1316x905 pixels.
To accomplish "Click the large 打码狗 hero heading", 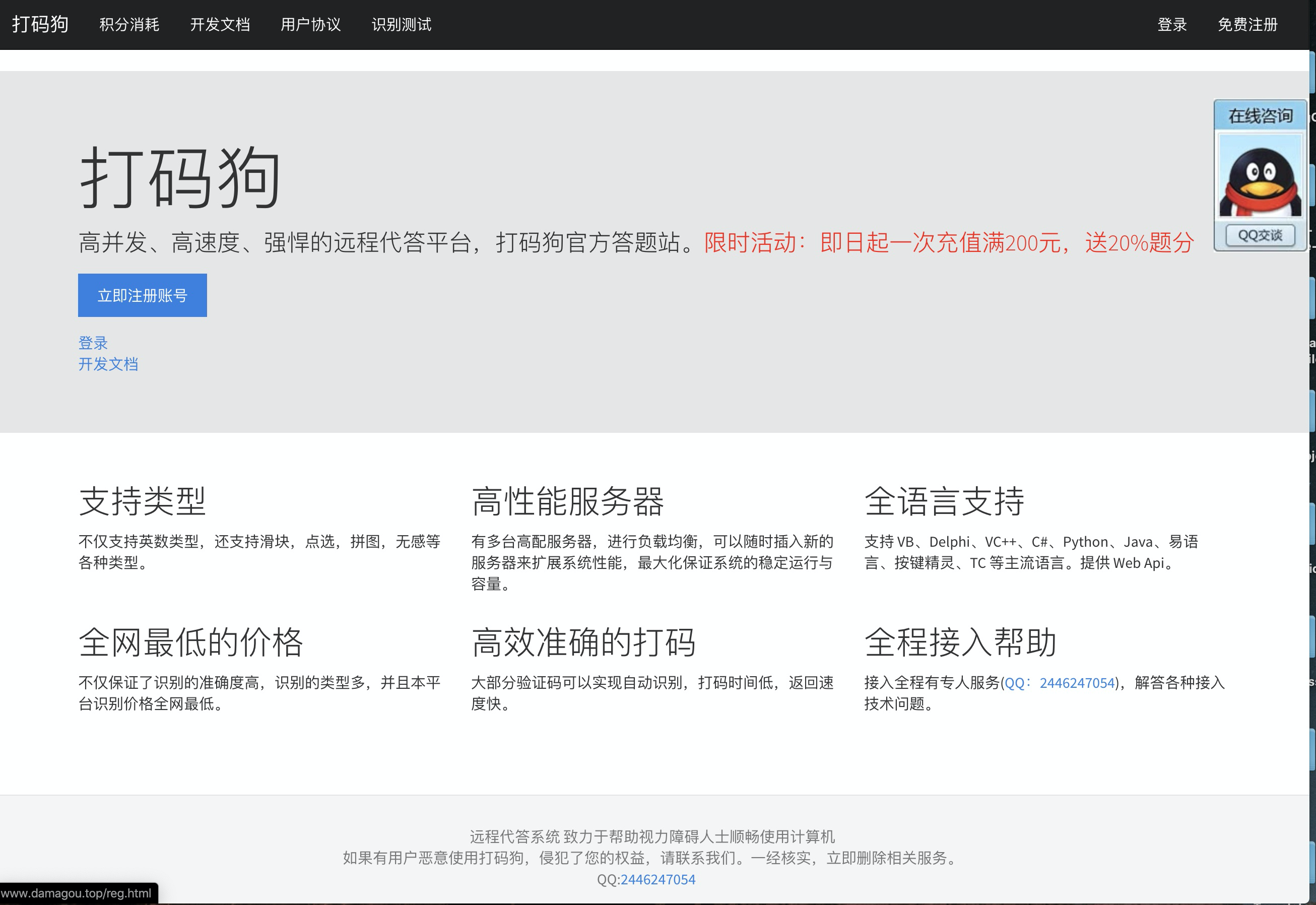I will [x=180, y=177].
